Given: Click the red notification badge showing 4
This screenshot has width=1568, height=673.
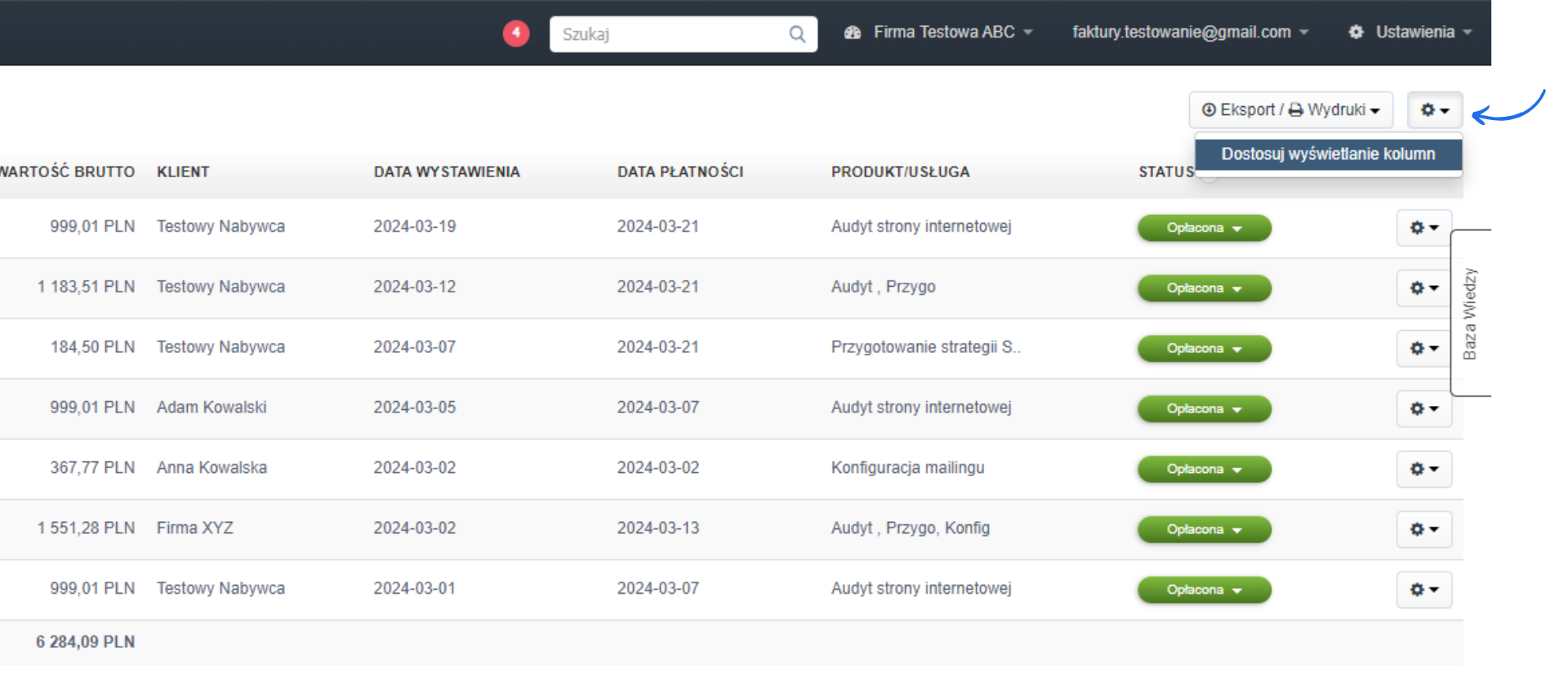Looking at the screenshot, I should pos(515,33).
